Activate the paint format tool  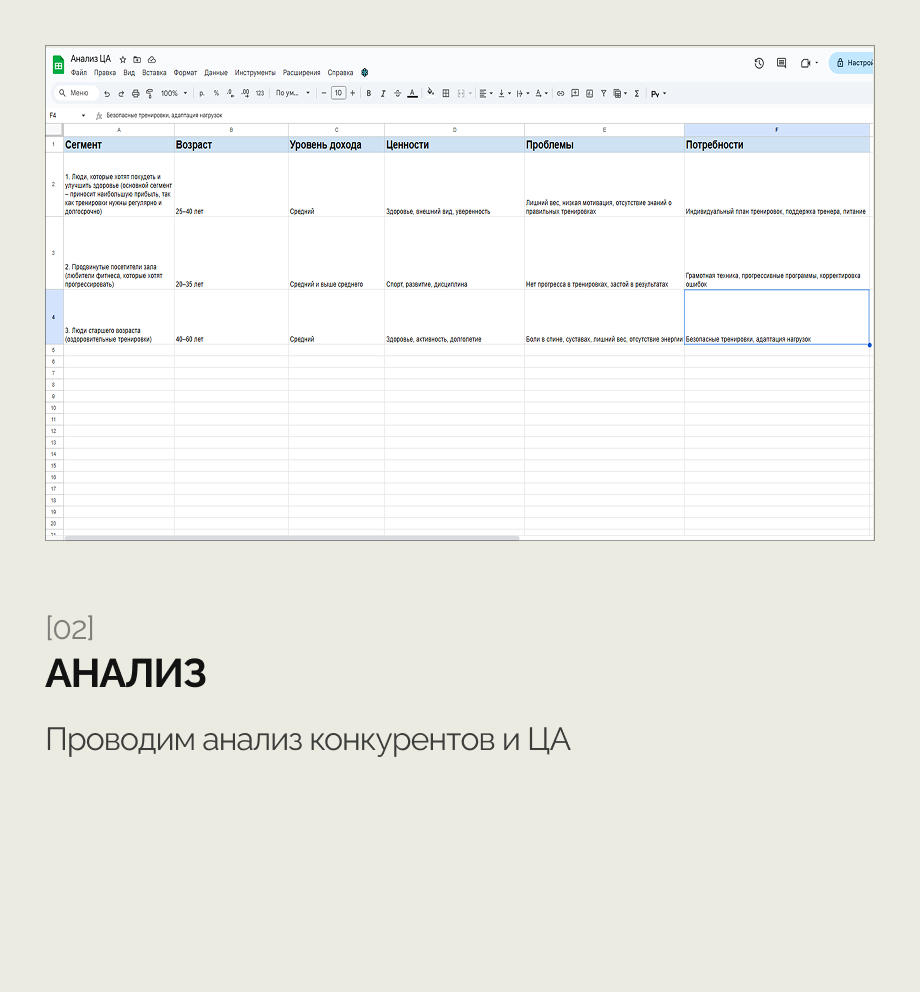tap(150, 94)
